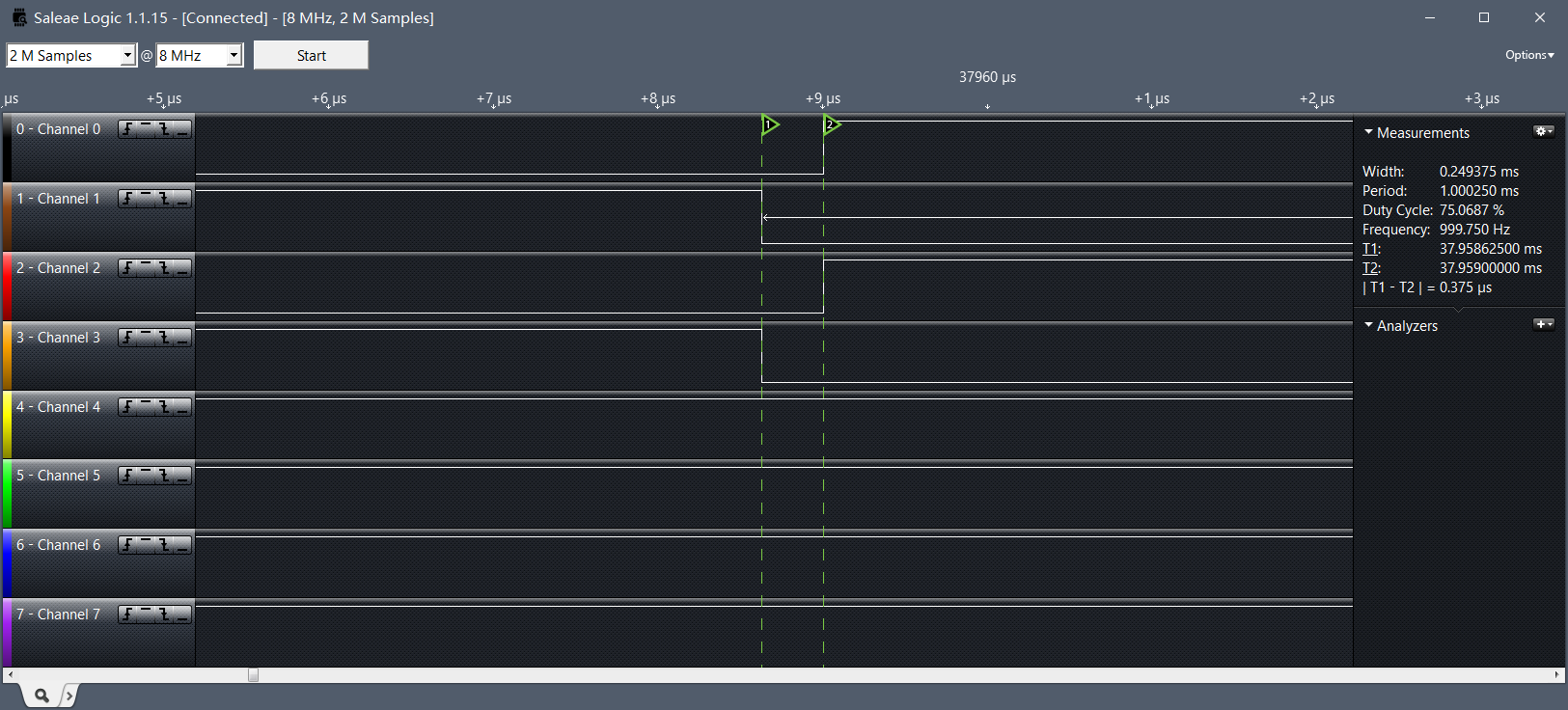Viewport: 1568px width, 710px height.
Task: Set rising edge trigger on Channel 7
Action: point(127,614)
